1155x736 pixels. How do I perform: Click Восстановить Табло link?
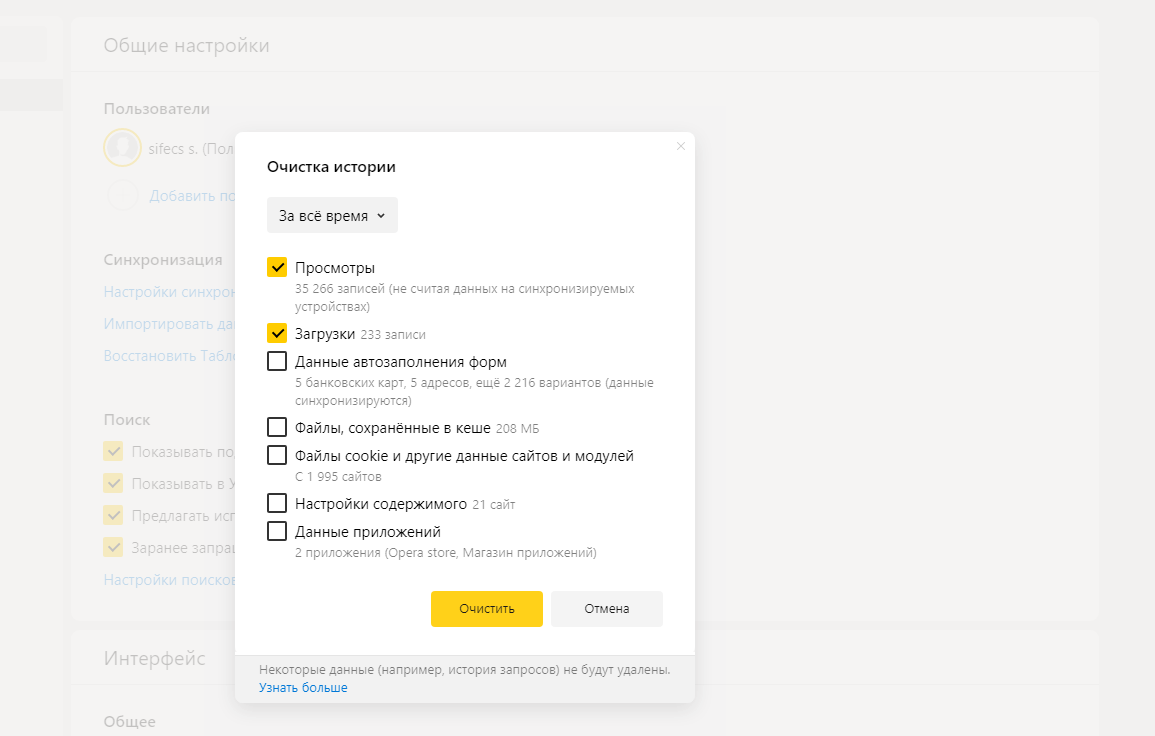pyautogui.click(x=169, y=356)
